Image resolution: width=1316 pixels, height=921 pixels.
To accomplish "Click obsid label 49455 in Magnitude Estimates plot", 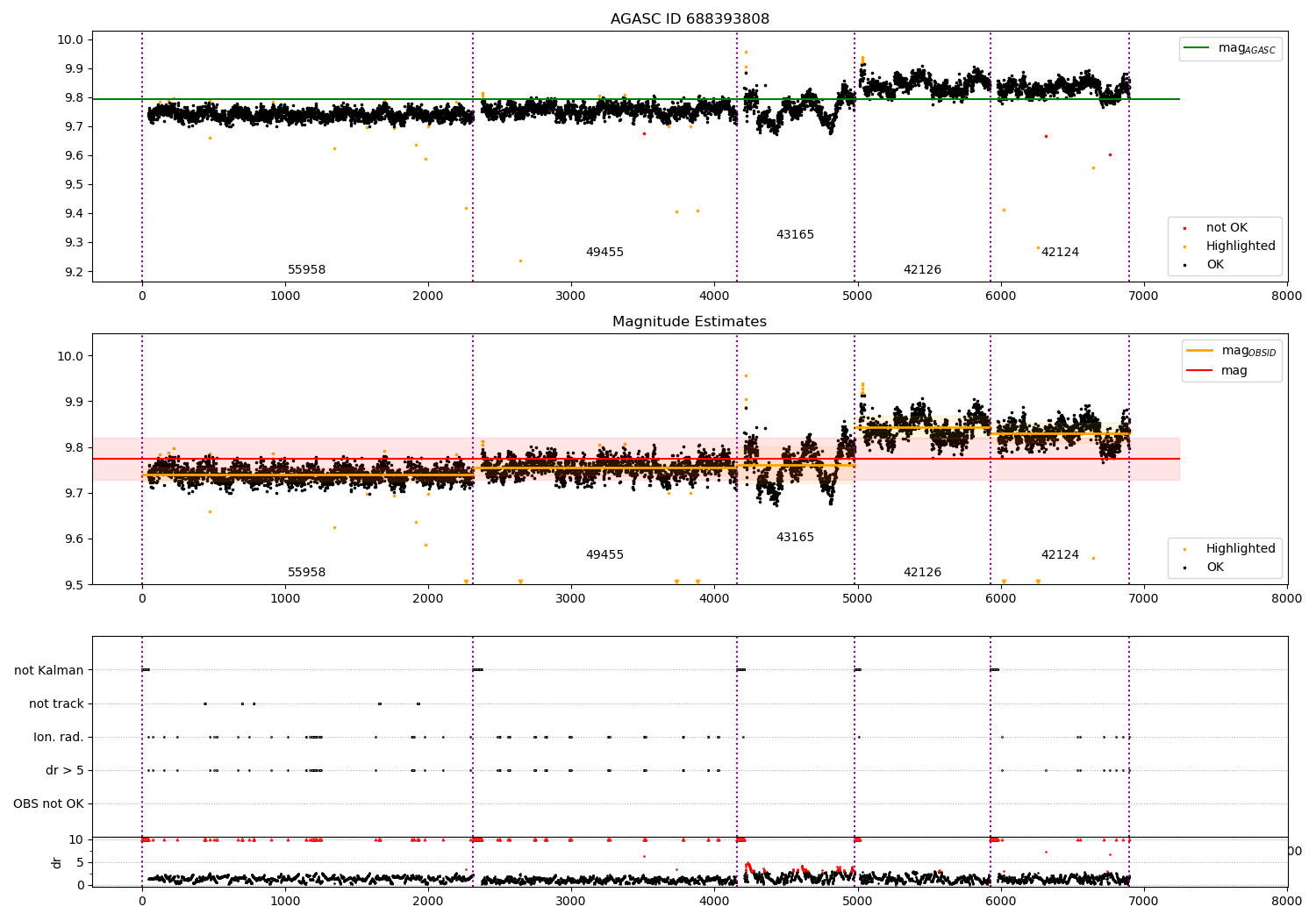I will [x=604, y=555].
